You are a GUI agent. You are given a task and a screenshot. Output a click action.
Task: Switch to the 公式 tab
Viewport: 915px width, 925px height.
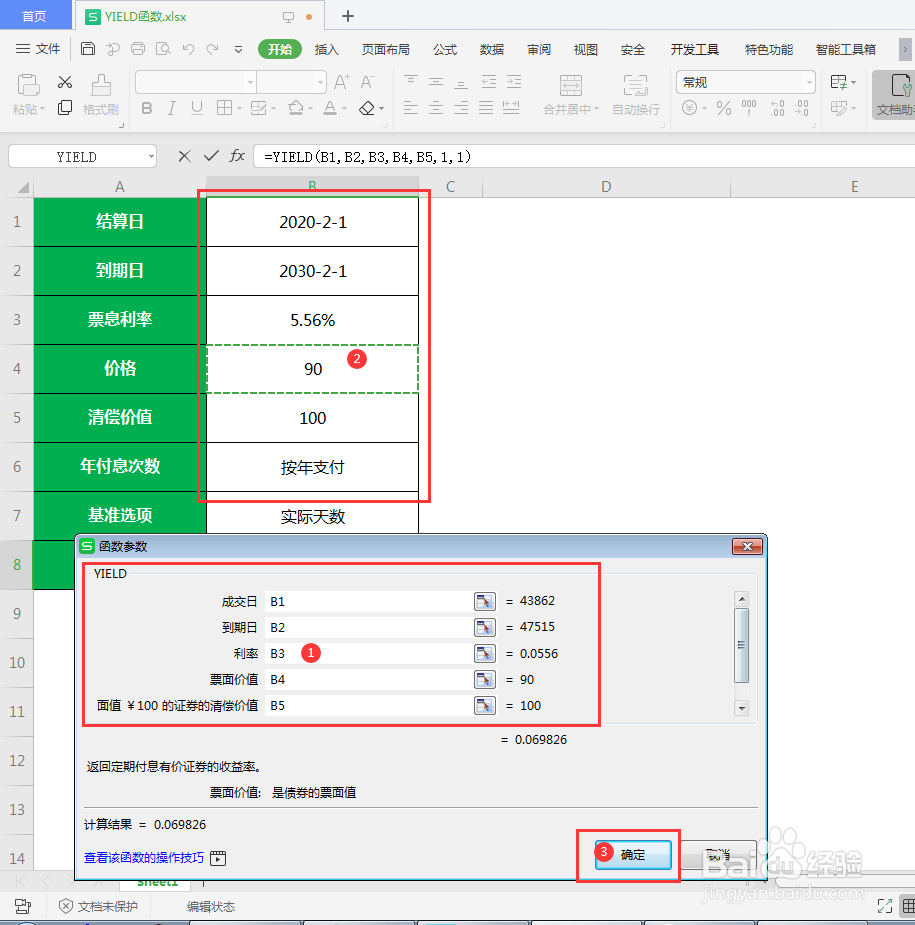coord(444,50)
